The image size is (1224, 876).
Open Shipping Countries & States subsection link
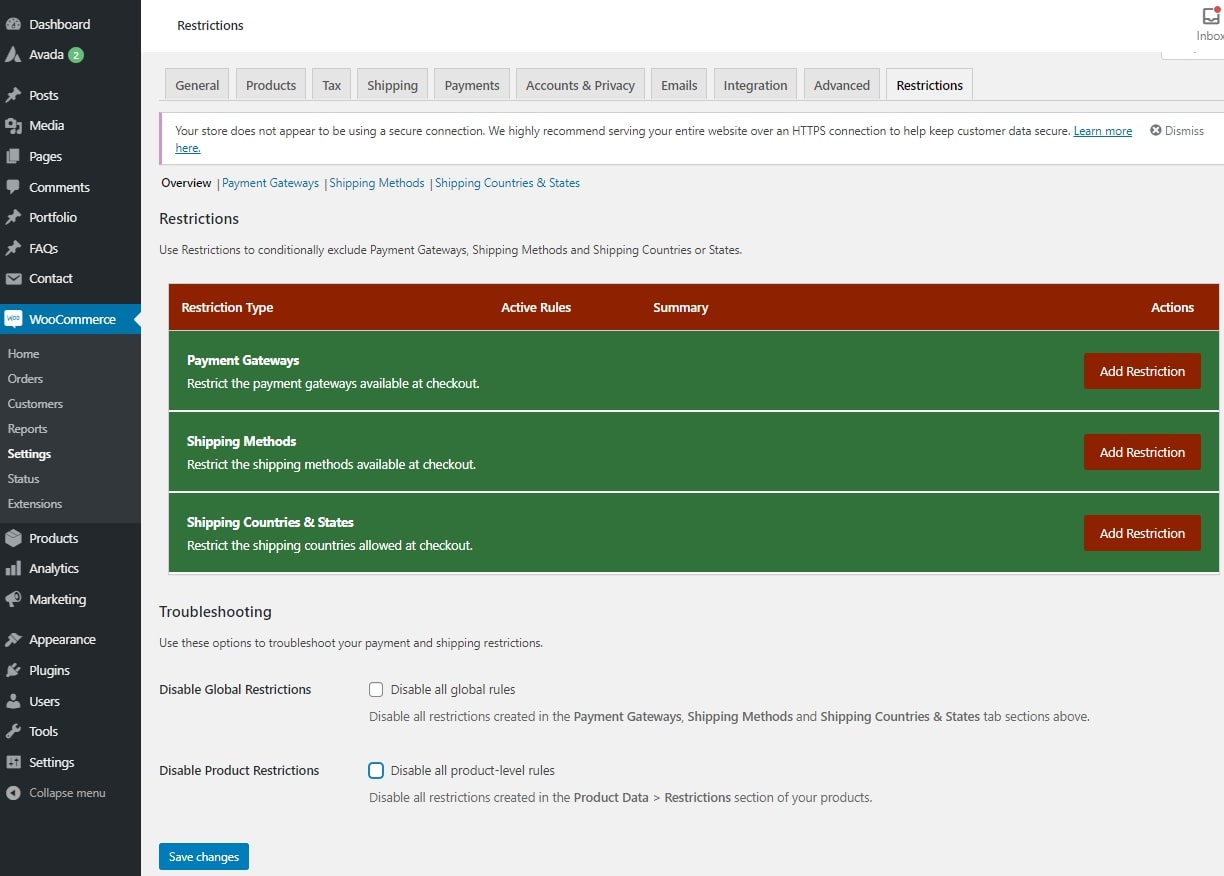(x=507, y=183)
